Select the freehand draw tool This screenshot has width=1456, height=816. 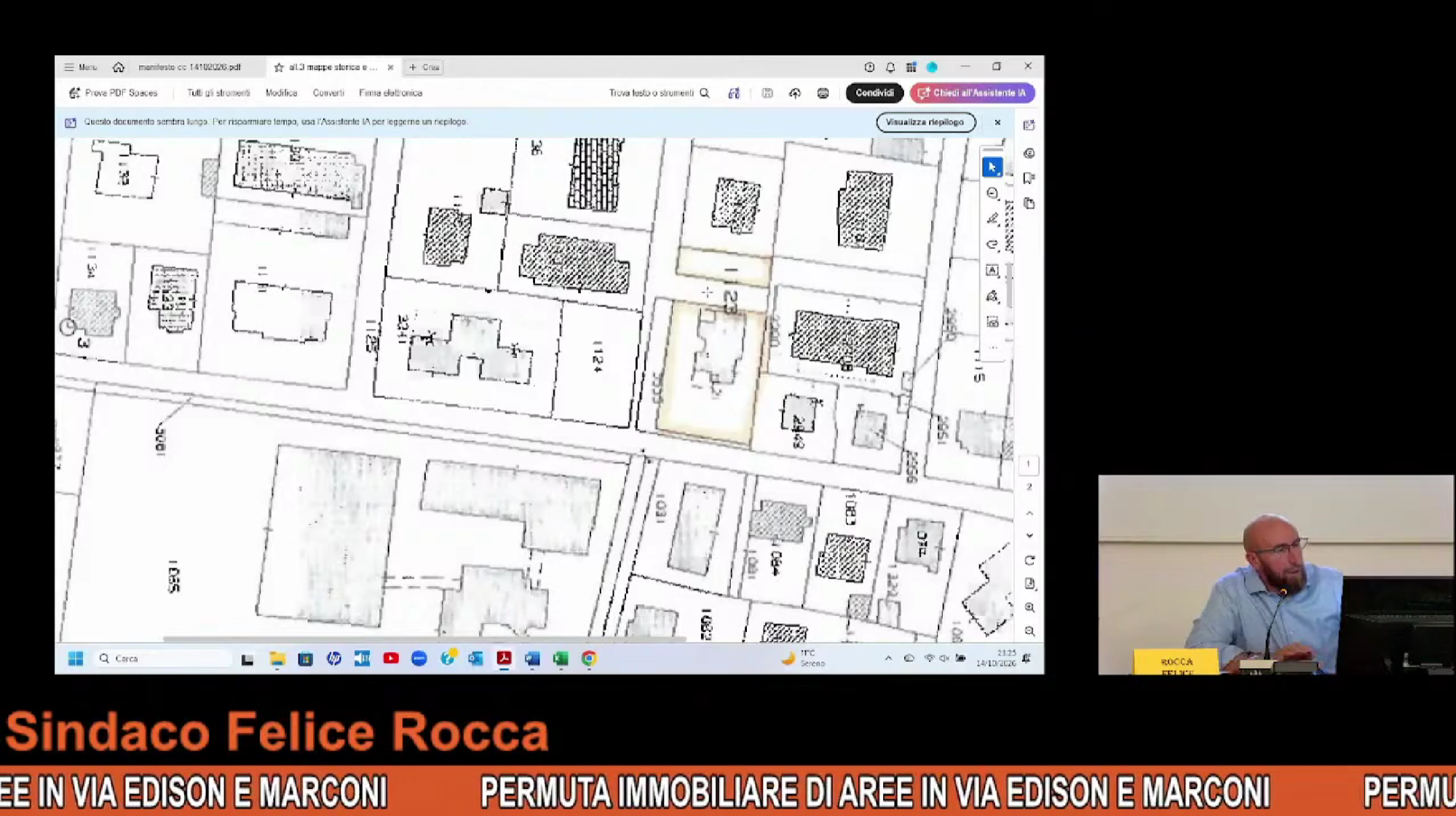pyautogui.click(x=992, y=245)
